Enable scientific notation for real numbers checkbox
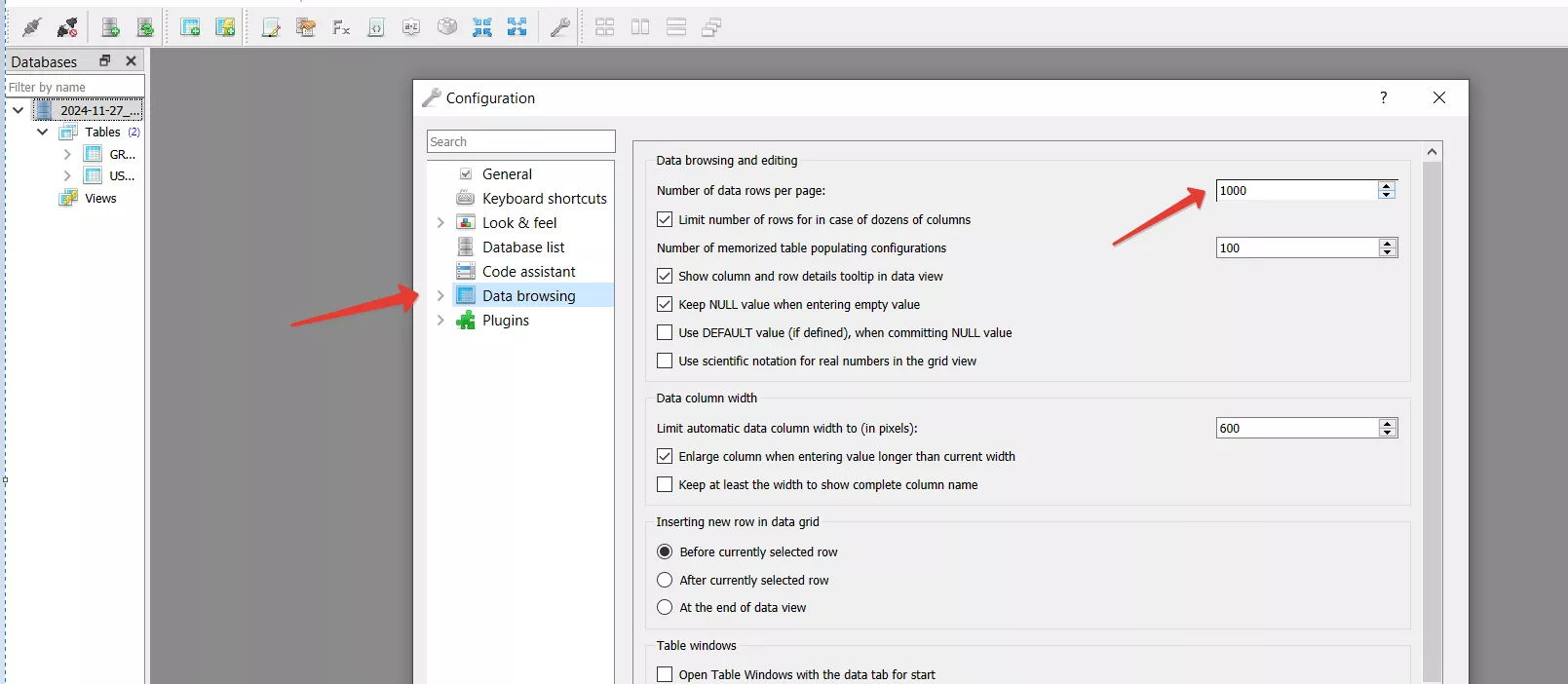This screenshot has width=1568, height=684. click(x=665, y=361)
